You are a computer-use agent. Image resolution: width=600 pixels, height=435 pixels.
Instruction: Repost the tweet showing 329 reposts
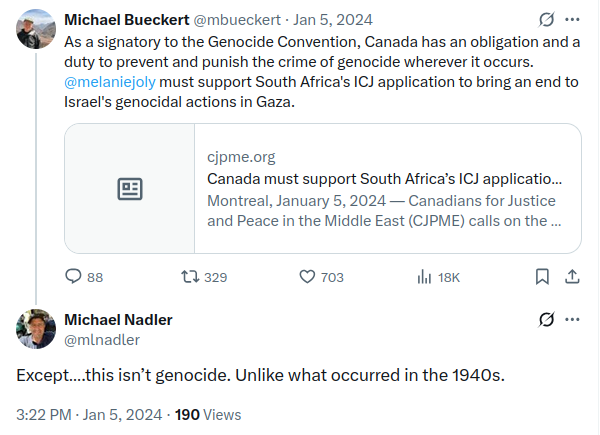190,276
